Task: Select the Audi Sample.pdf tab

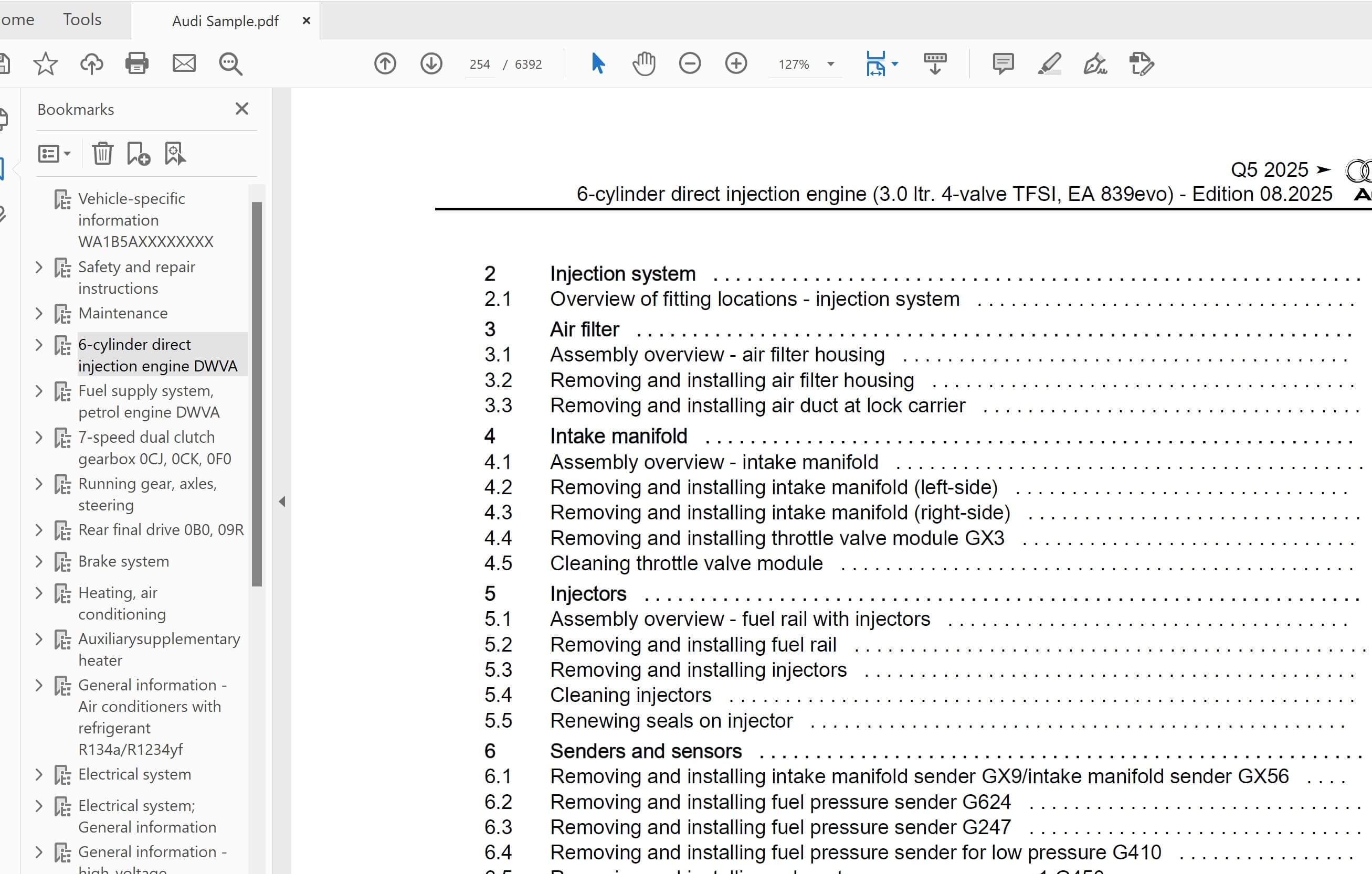Action: pyautogui.click(x=225, y=20)
